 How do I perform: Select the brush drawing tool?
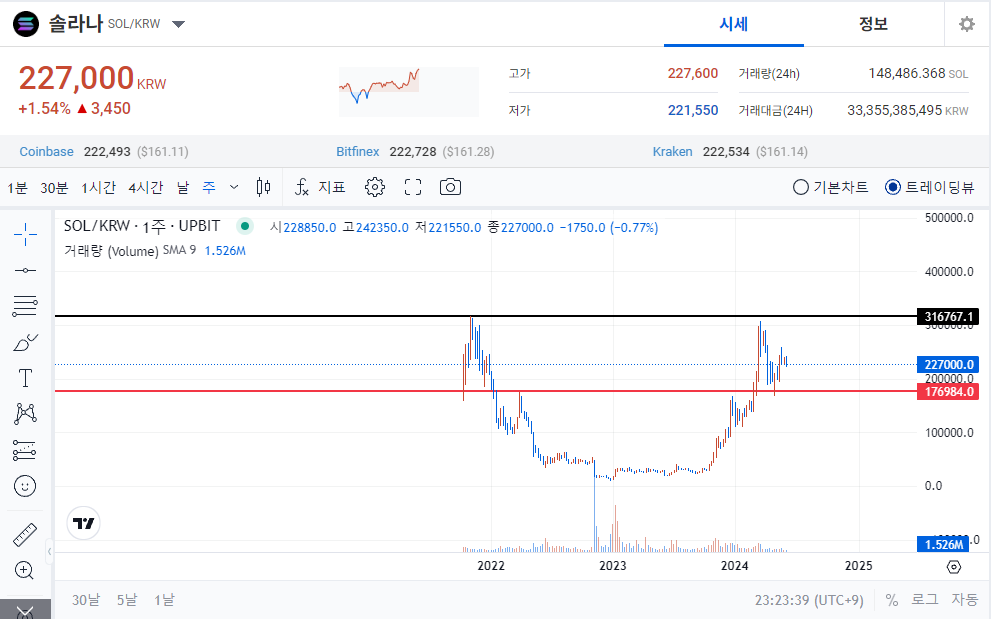25,343
